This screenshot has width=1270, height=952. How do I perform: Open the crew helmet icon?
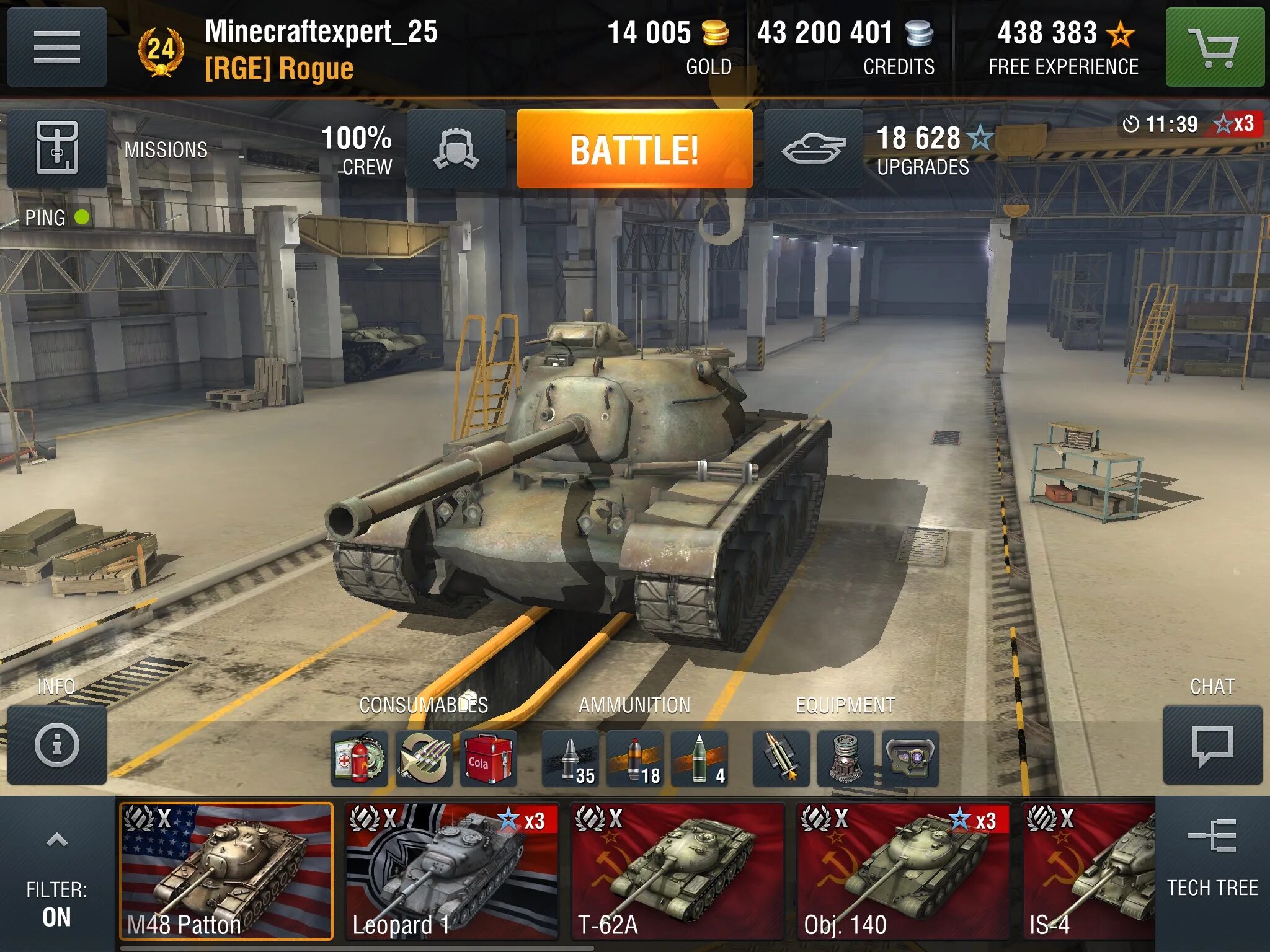click(x=456, y=149)
